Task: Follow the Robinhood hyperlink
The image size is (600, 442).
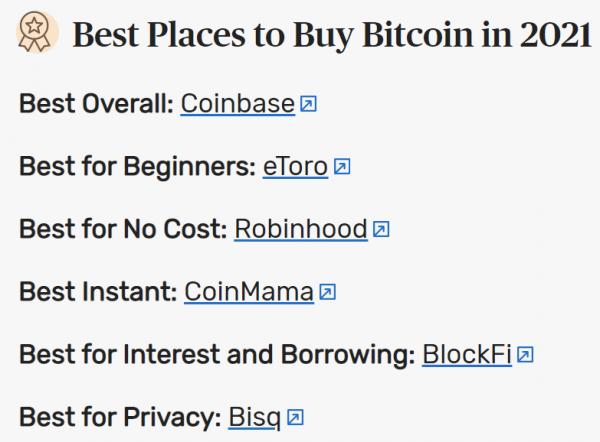Action: coord(301,230)
